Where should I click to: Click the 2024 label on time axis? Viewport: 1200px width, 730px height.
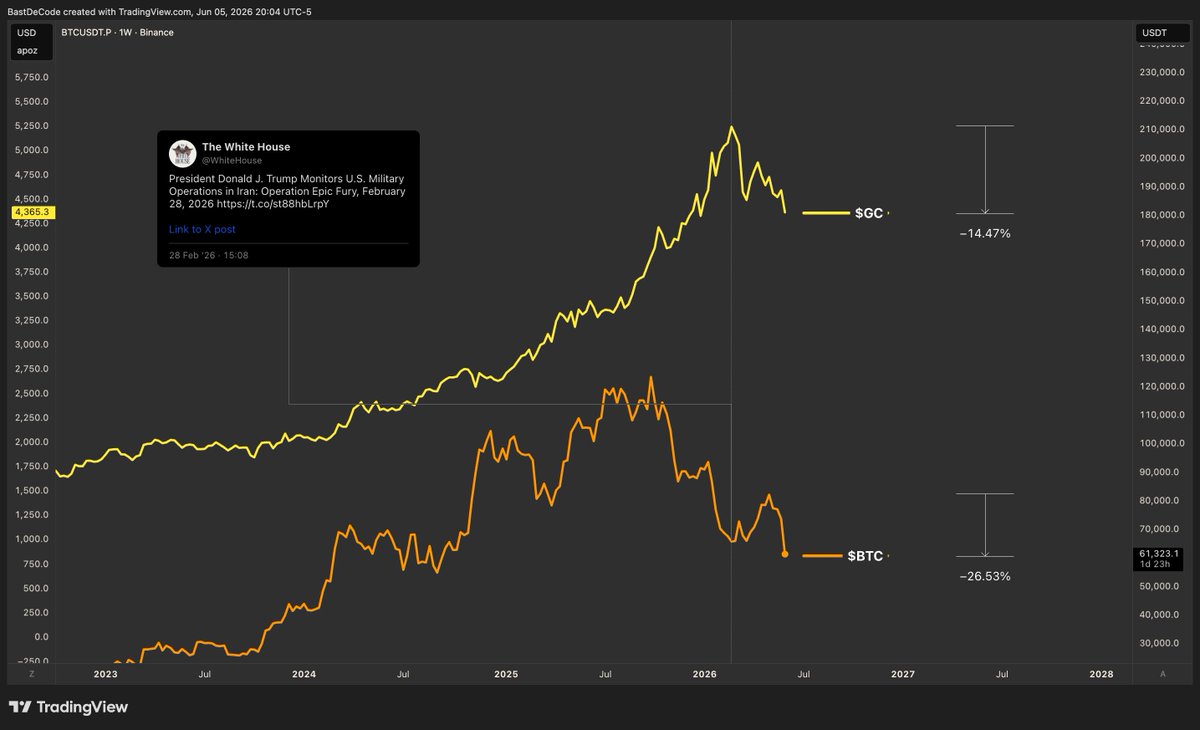click(304, 675)
